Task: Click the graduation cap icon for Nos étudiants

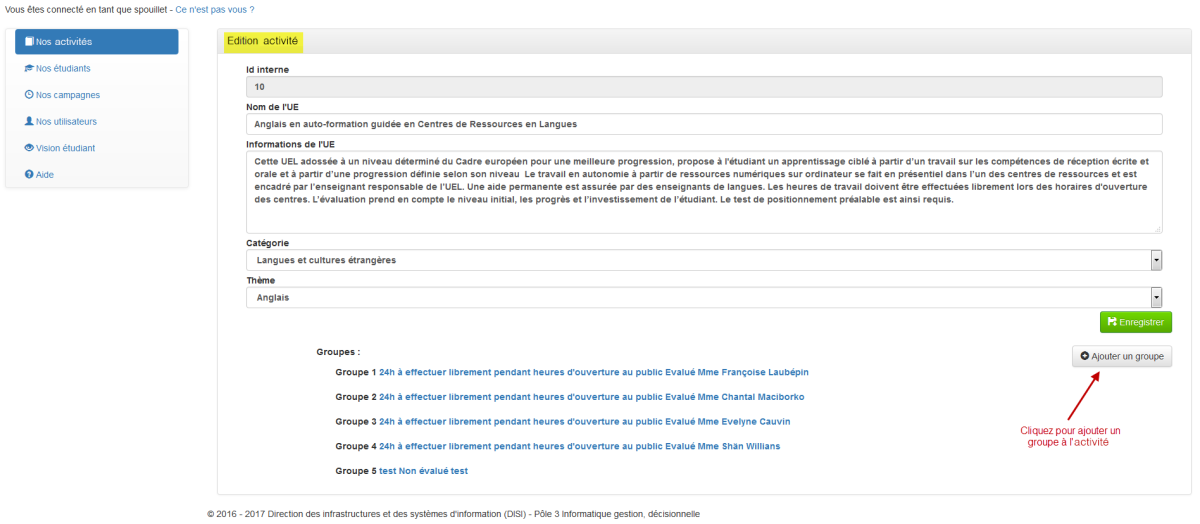Action: (29, 69)
